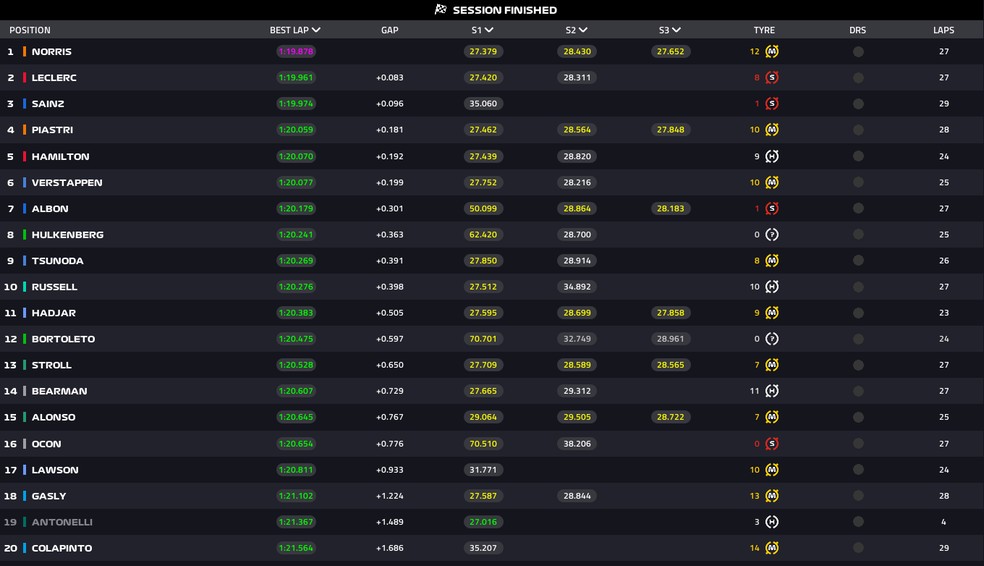Click Antonelli's lap count 4
This screenshot has height=566, width=984.
[x=943, y=522]
